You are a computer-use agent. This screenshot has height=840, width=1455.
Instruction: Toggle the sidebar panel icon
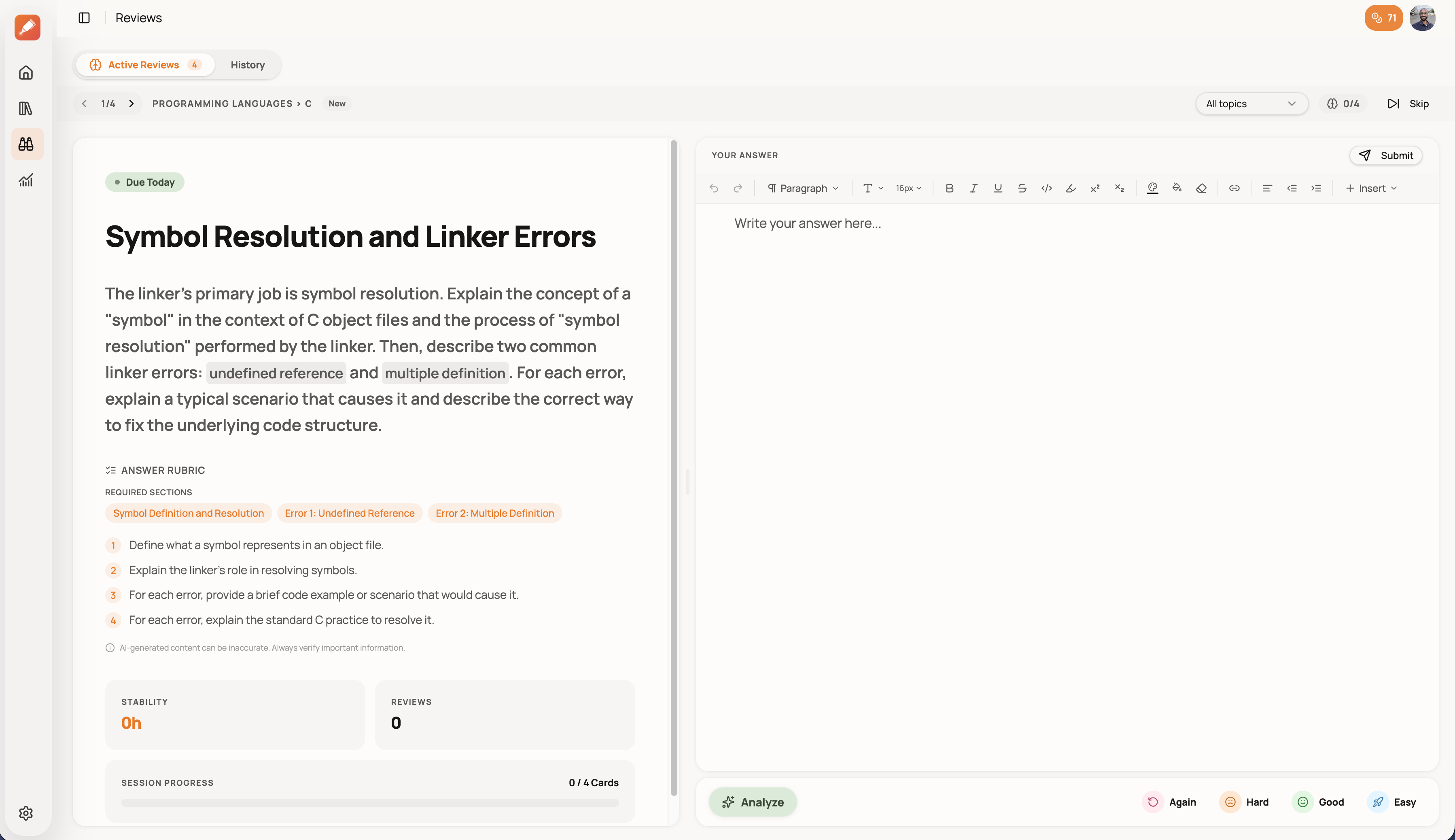(84, 18)
